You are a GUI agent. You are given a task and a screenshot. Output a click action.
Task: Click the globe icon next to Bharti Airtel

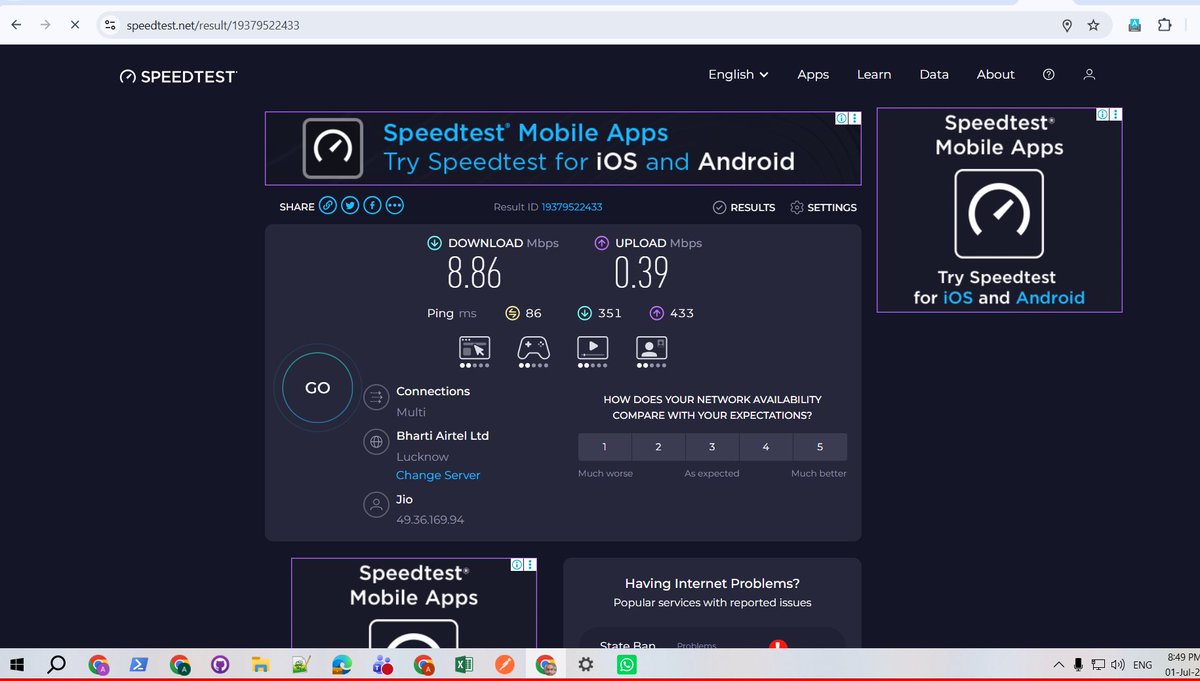[376, 441]
